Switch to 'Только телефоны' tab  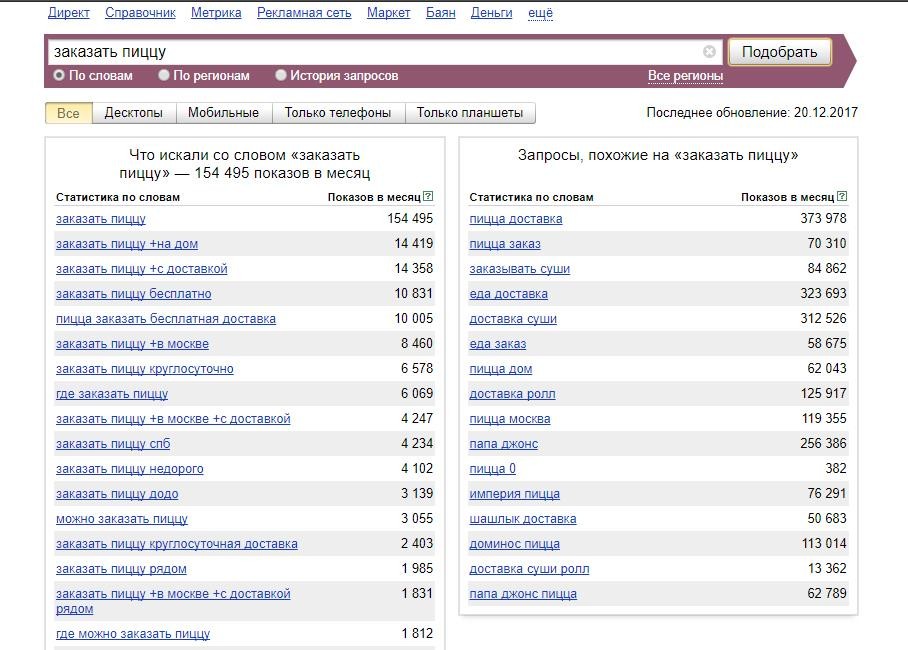(338, 113)
